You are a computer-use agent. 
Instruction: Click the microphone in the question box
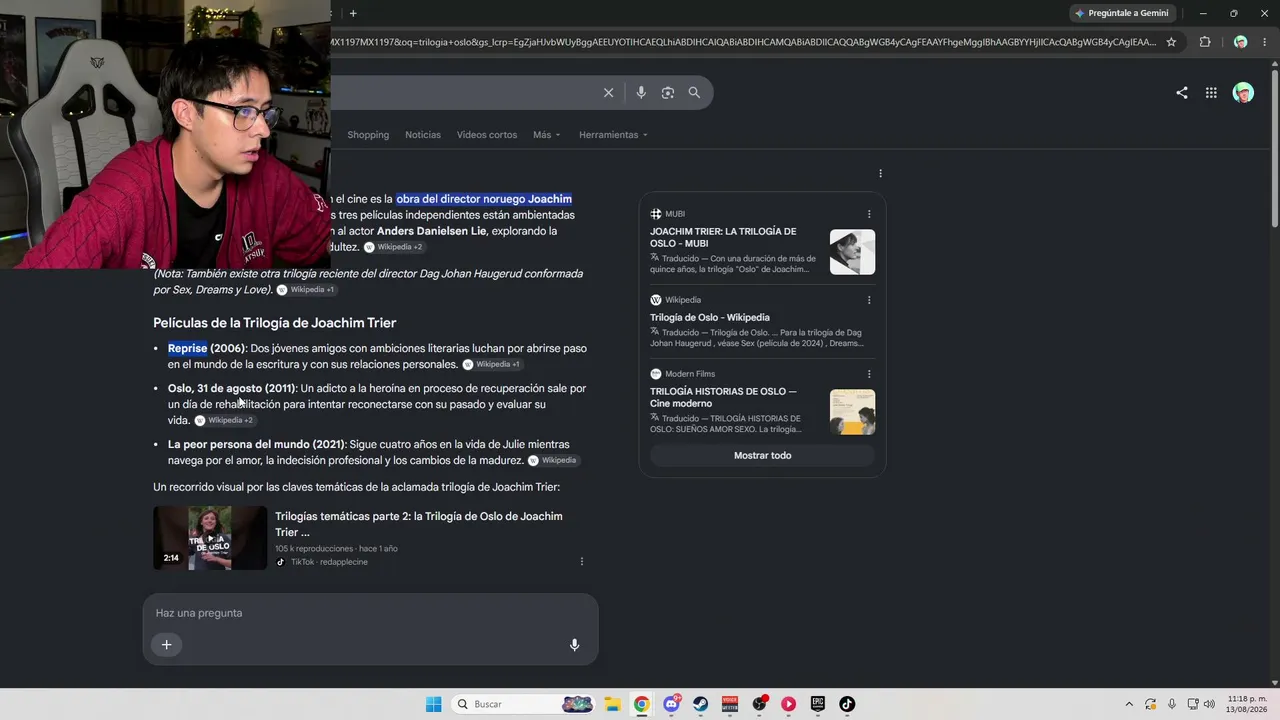[574, 645]
